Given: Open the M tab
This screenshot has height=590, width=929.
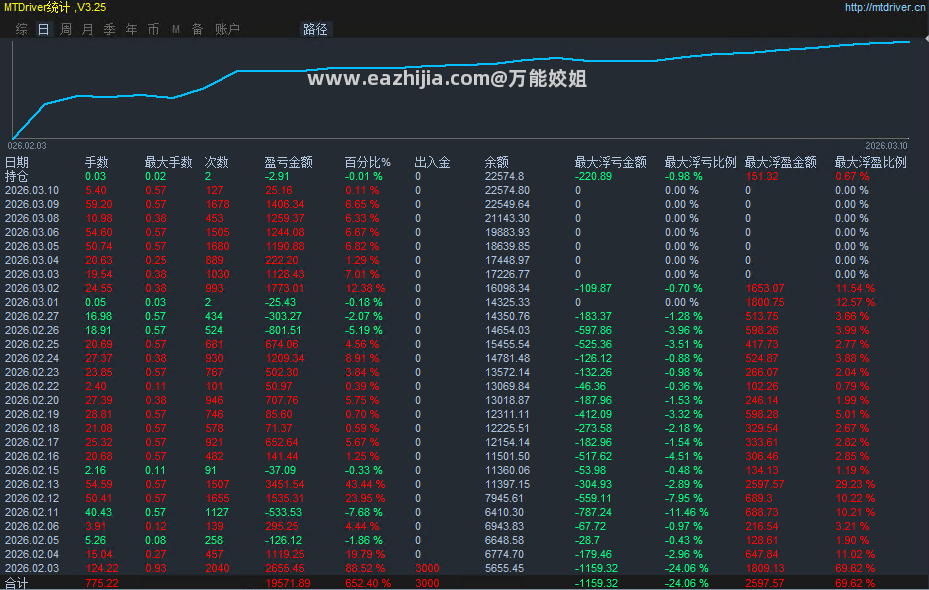Looking at the screenshot, I should (176, 29).
